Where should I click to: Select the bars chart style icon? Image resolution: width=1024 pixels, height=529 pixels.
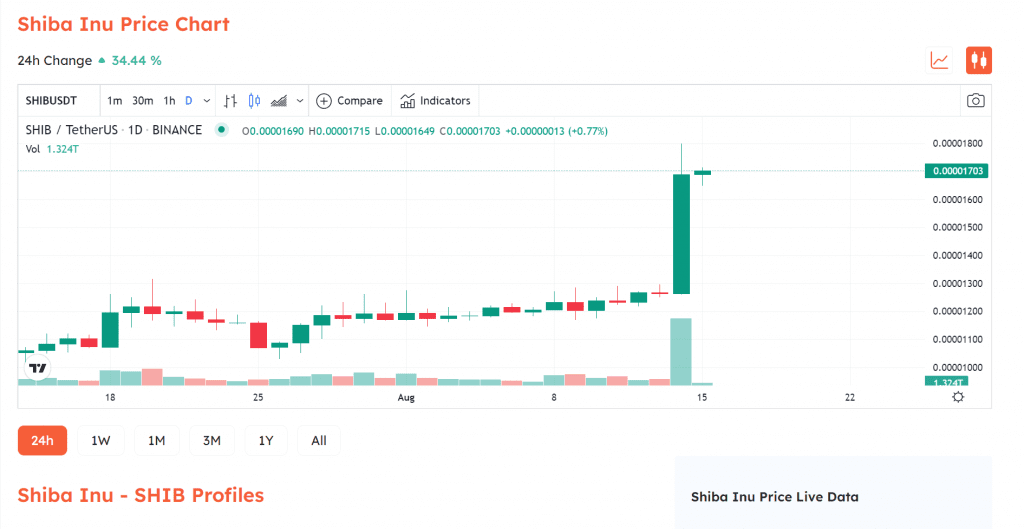pyautogui.click(x=230, y=101)
